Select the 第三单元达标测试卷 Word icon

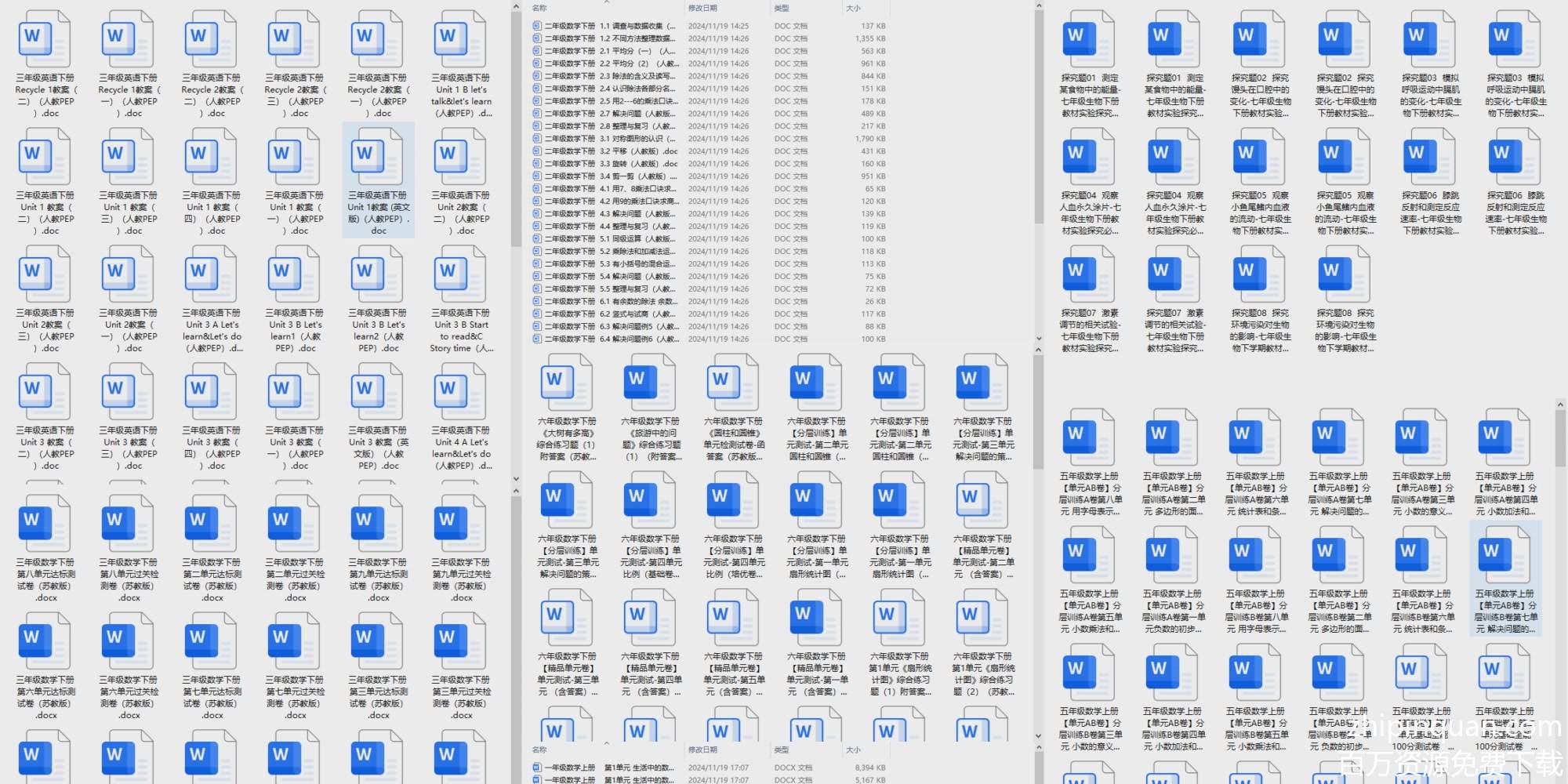378,641
